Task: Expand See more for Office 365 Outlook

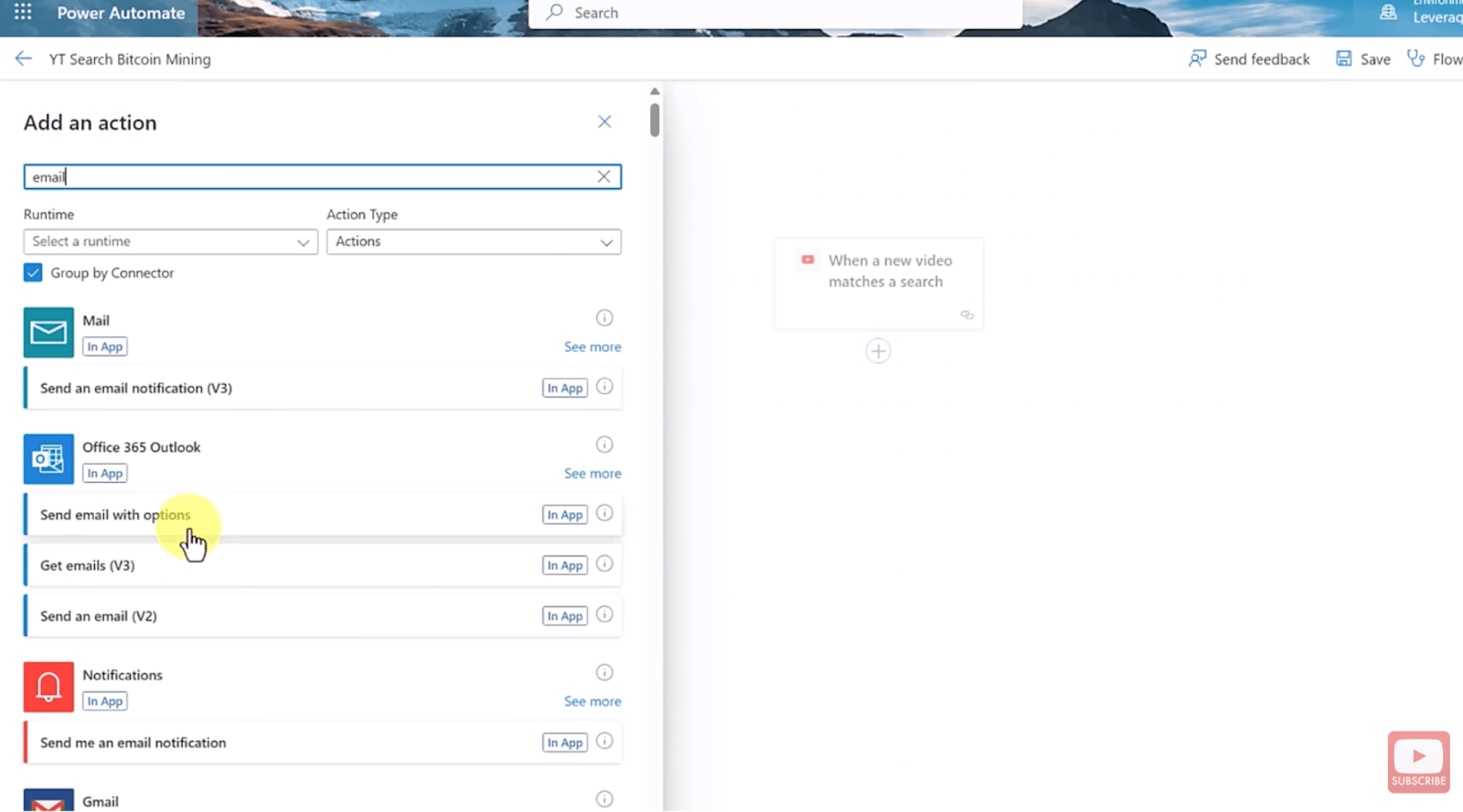Action: click(x=593, y=474)
